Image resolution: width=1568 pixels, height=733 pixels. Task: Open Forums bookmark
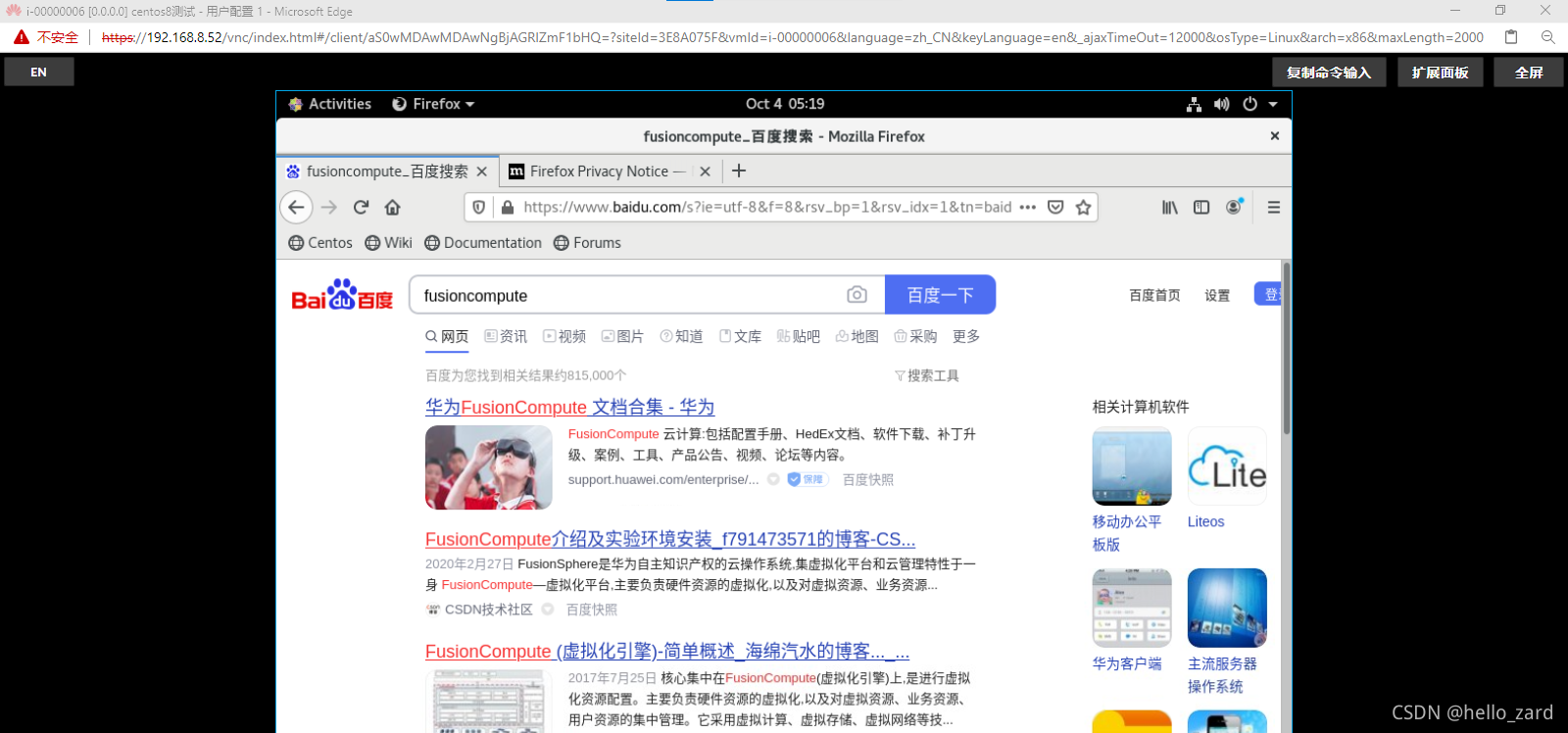tap(587, 243)
